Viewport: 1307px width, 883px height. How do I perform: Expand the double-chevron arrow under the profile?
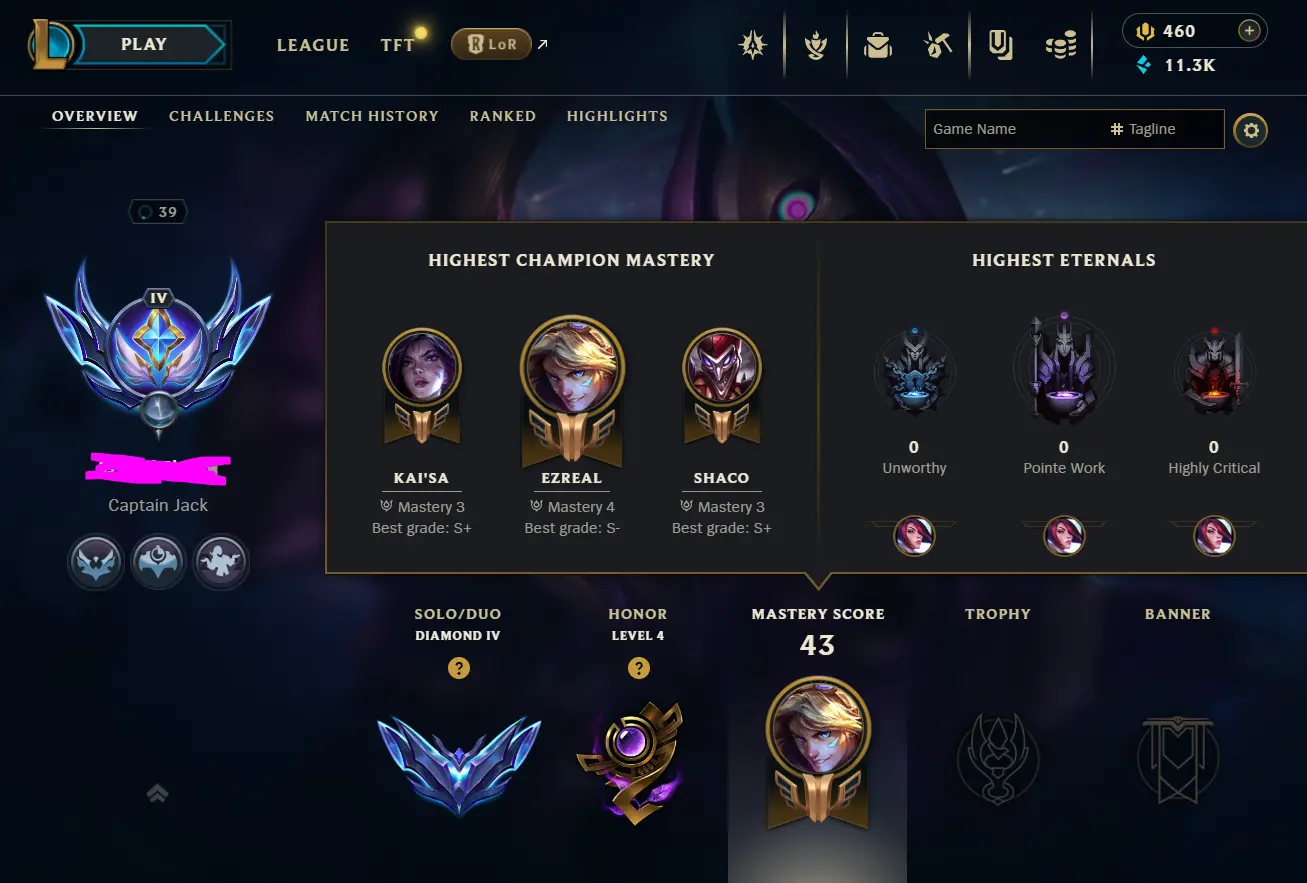tap(157, 793)
